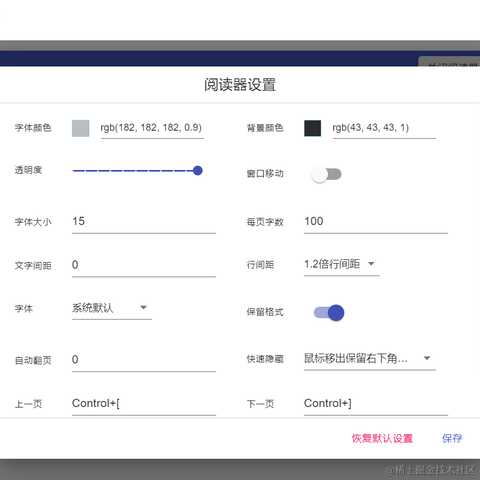Viewport: 480px width, 480px height.
Task: Click the previous page (上一页) shortcut field Control+[
Action: 144,404
